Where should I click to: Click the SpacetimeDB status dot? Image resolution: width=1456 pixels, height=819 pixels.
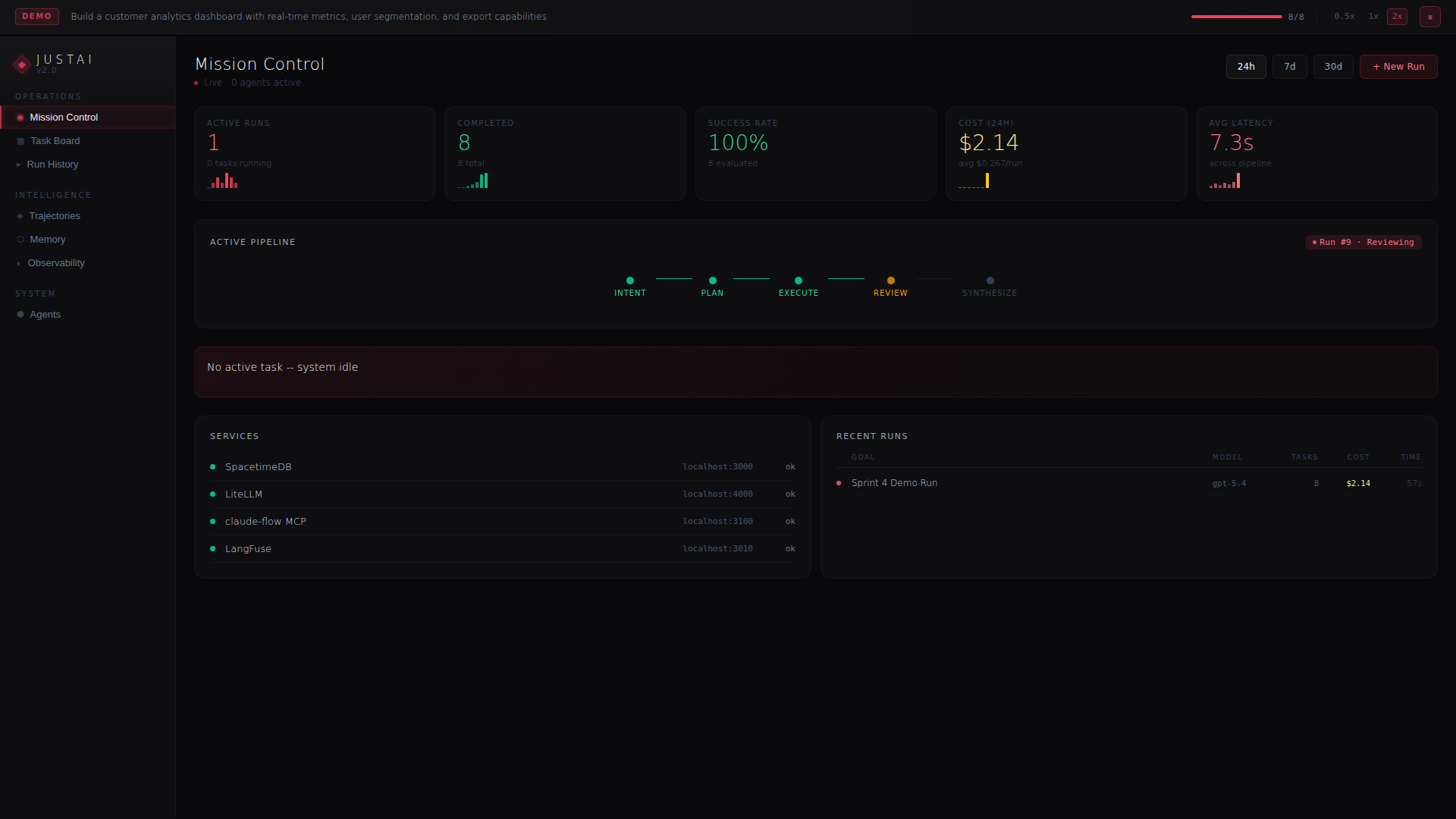pyautogui.click(x=213, y=467)
